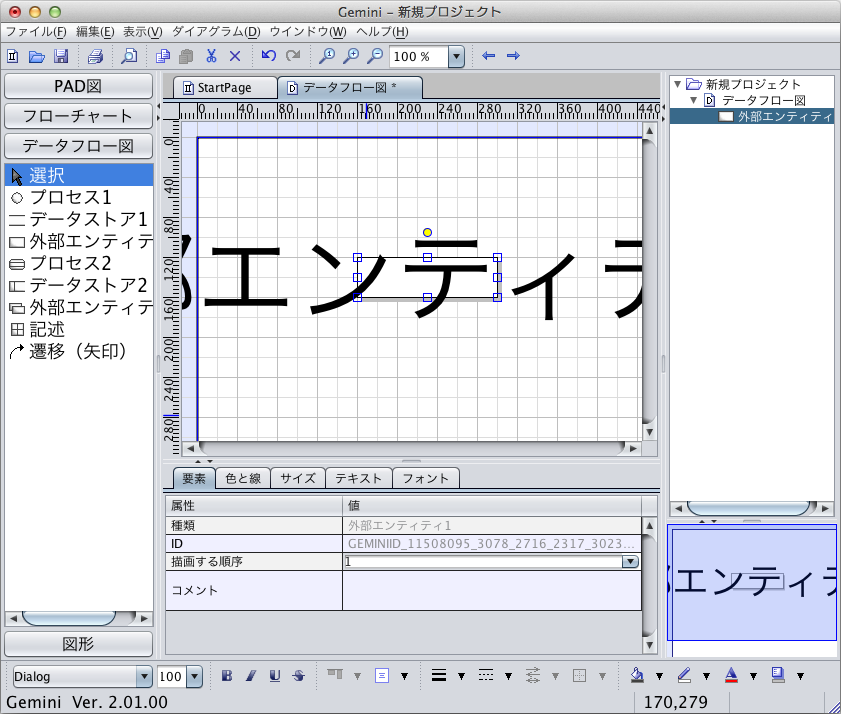Copy the selection using the copy icon

coord(163,56)
